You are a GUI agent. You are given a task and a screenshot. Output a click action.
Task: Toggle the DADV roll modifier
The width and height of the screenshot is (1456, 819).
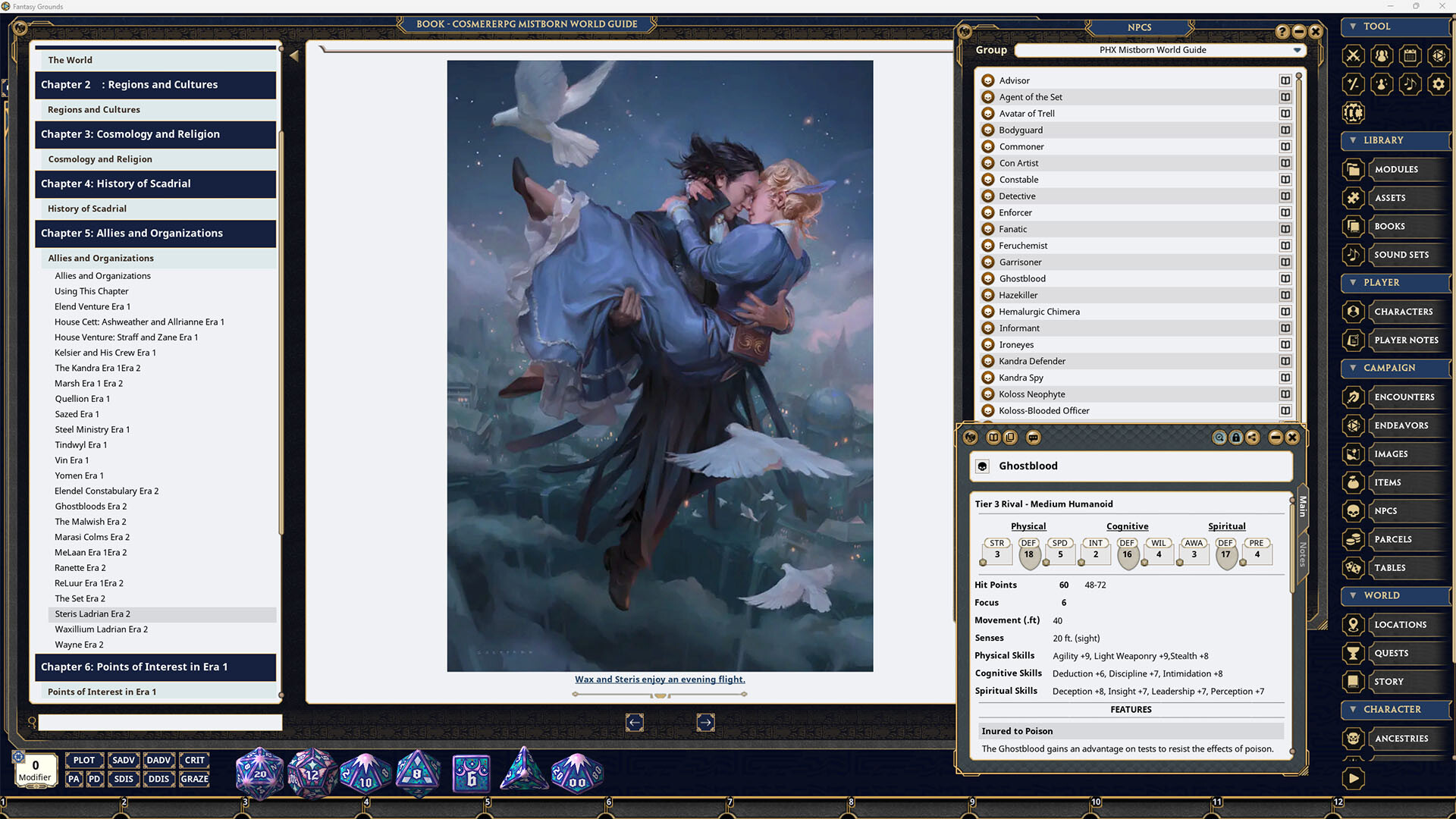(158, 760)
